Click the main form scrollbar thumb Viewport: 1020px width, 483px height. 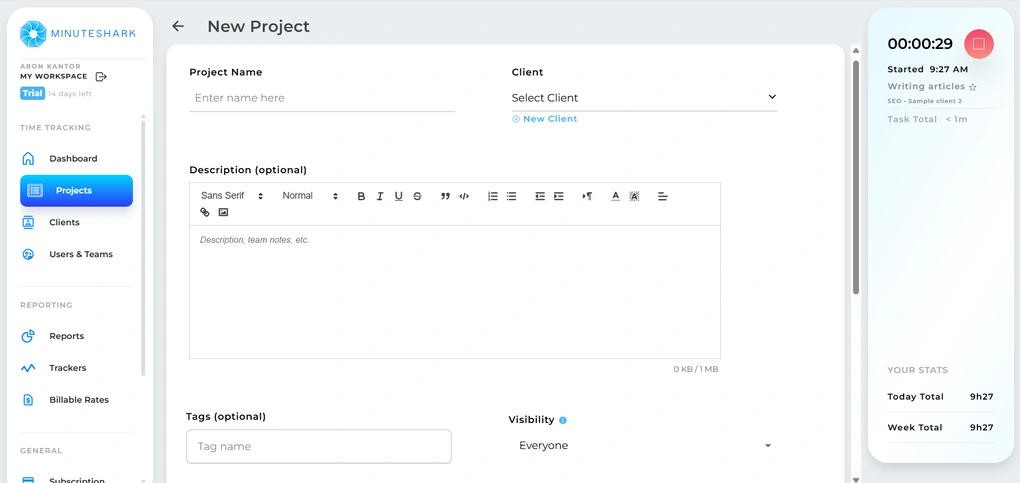point(855,176)
